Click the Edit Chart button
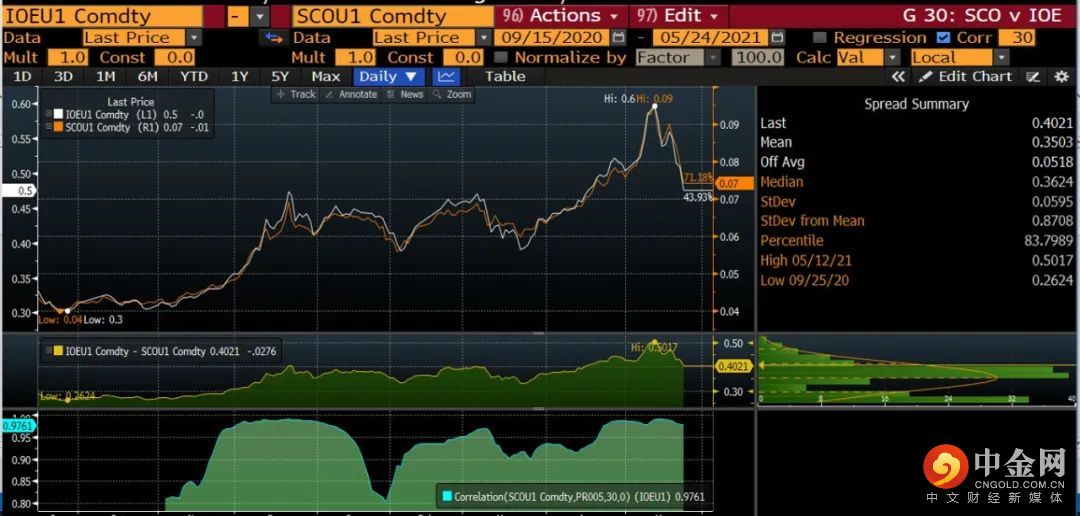Viewport: 1080px width, 516px height. (967, 76)
